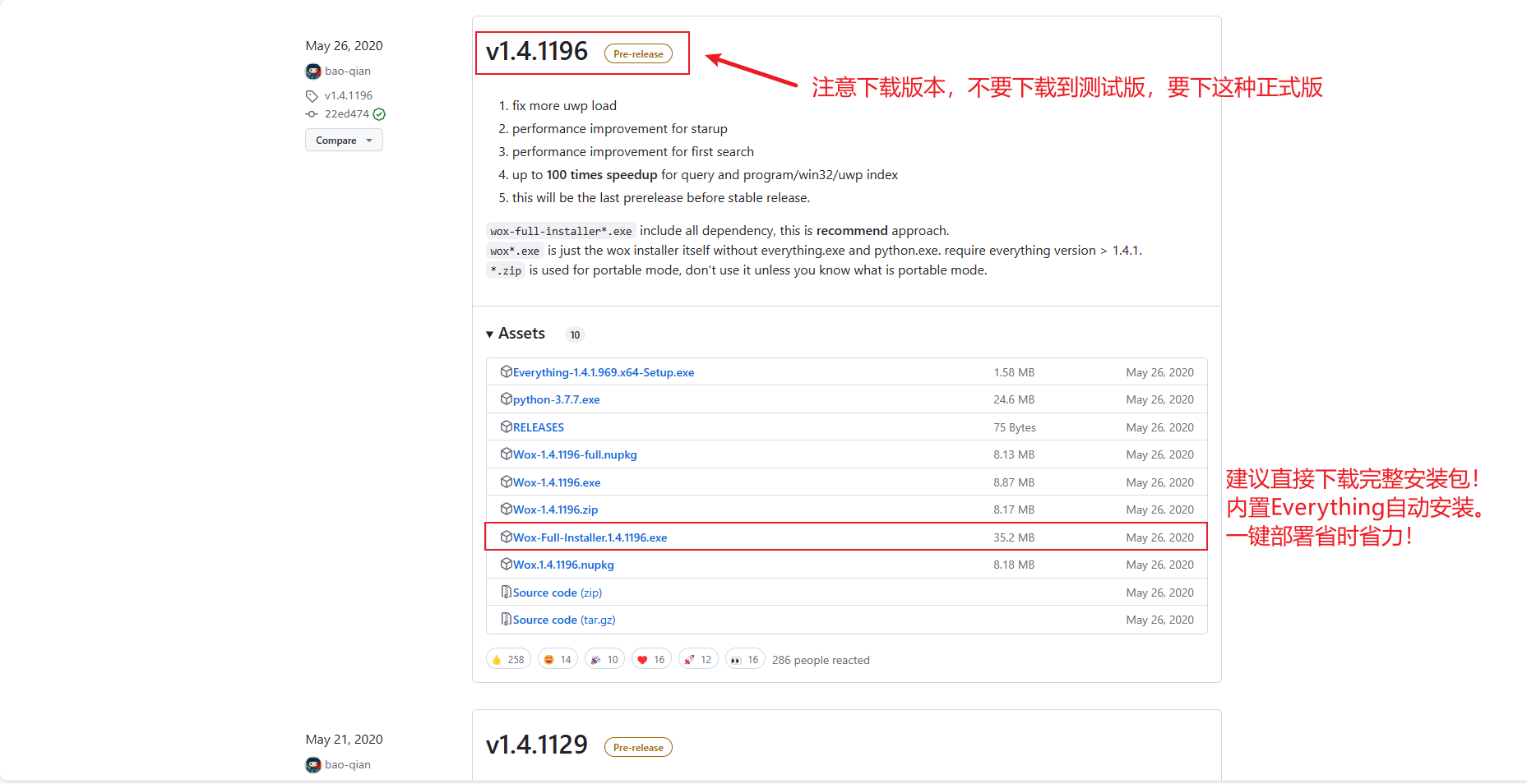The width and height of the screenshot is (1527, 784).
Task: Click package icon for Wox-1.4.1196.zip
Action: tap(507, 510)
